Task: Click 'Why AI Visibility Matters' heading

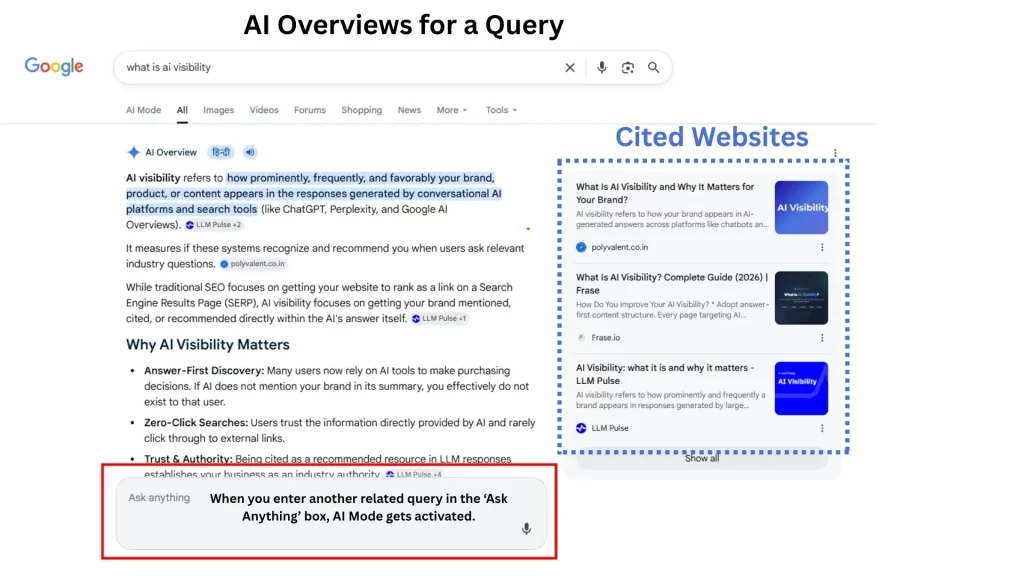Action: pyautogui.click(x=208, y=345)
